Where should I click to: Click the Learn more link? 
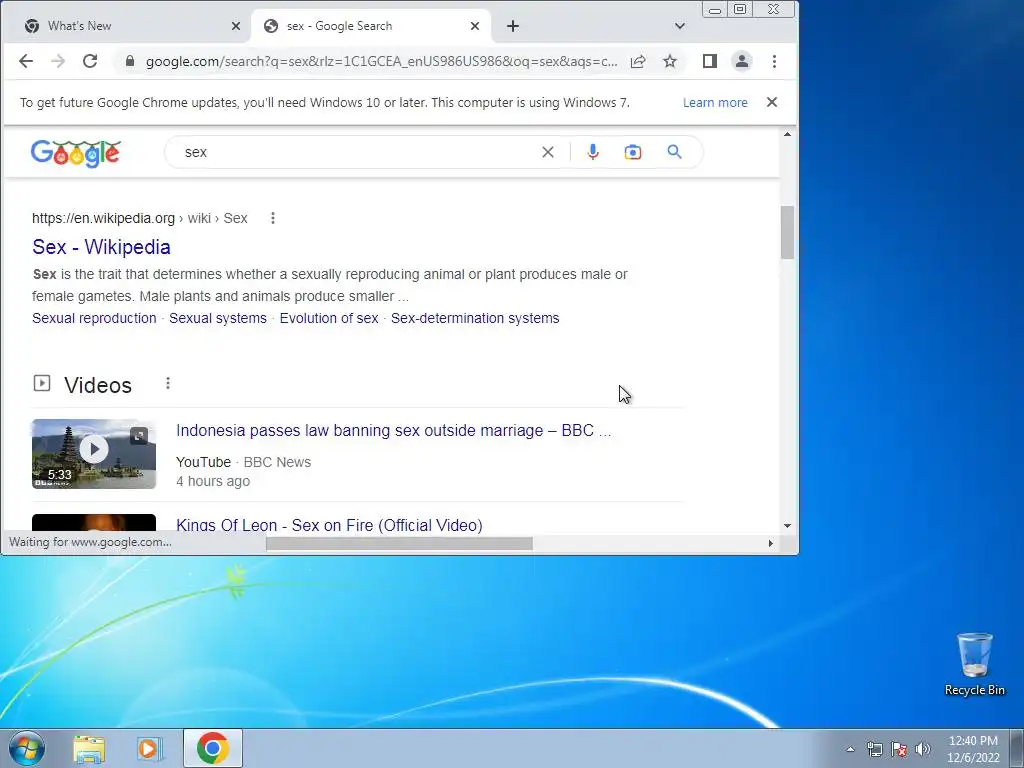click(715, 103)
